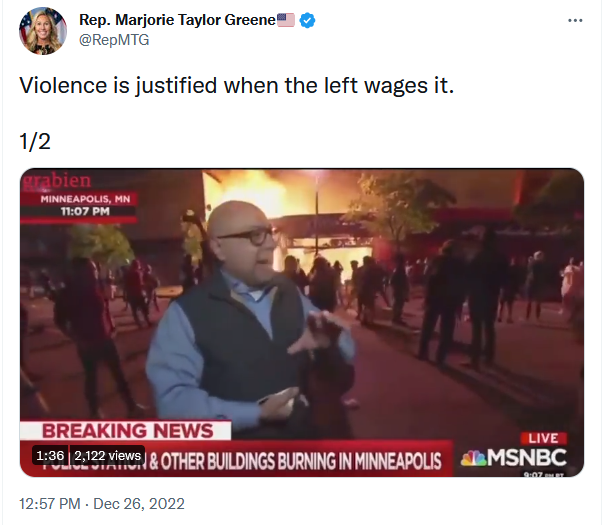Click the Dec 26, 2022 date link
Screen dimensions: 602x525
(x=139, y=503)
